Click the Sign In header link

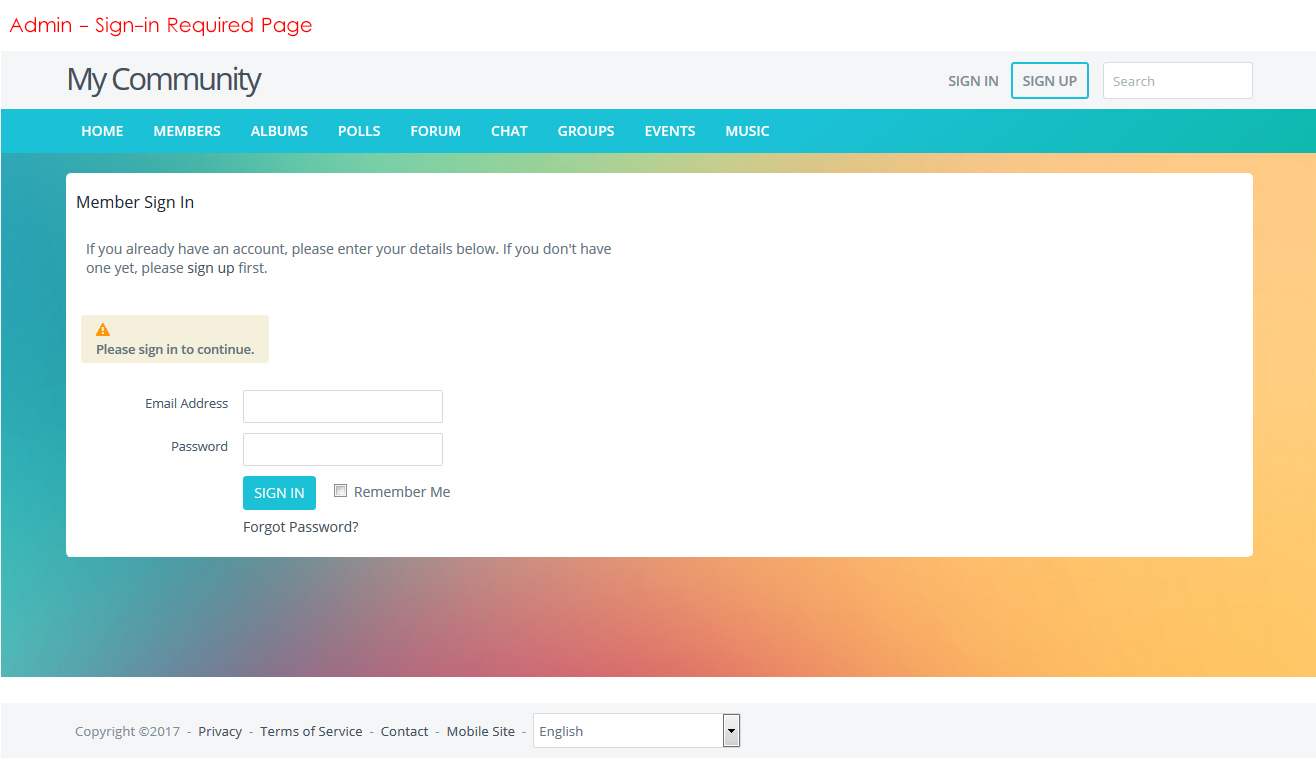point(973,81)
